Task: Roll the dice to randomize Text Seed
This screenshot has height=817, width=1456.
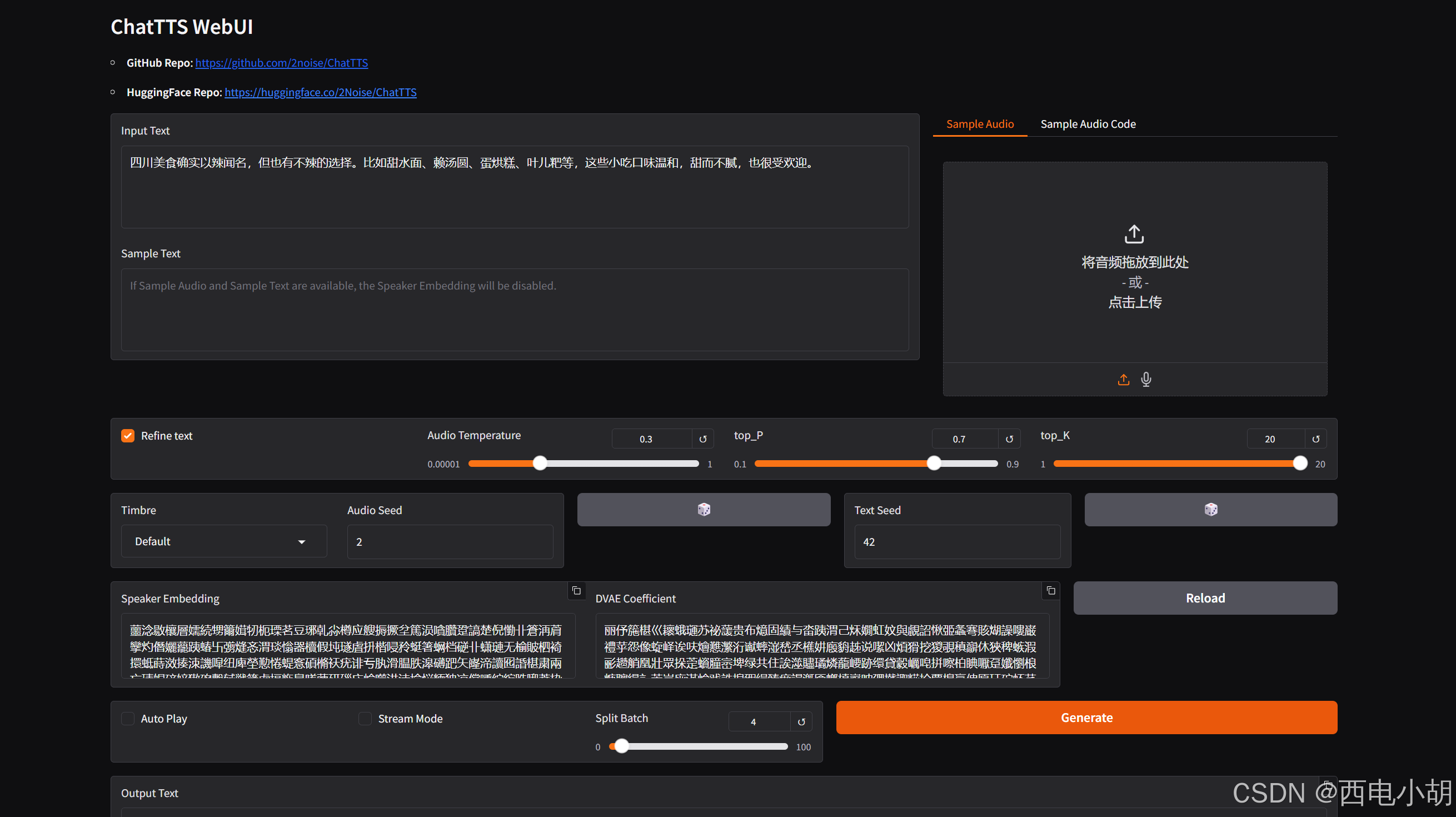Action: click(x=1210, y=510)
